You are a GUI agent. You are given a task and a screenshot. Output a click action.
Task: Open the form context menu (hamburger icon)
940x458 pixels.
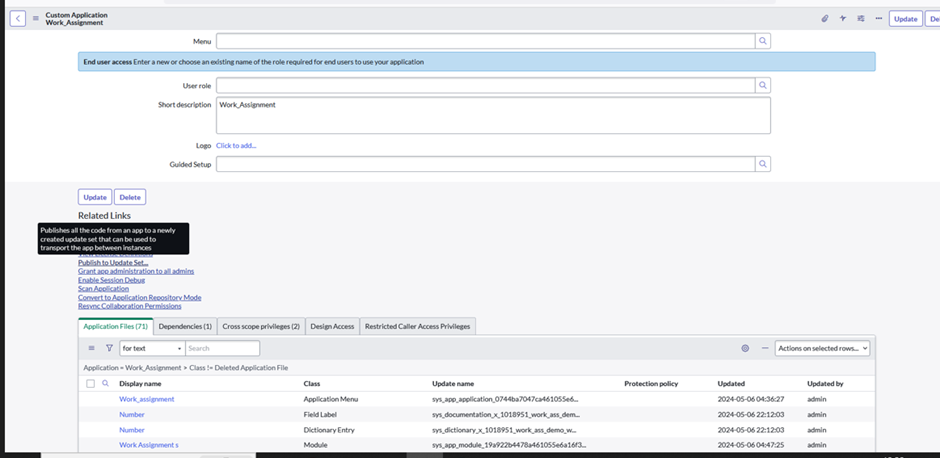[x=36, y=18]
